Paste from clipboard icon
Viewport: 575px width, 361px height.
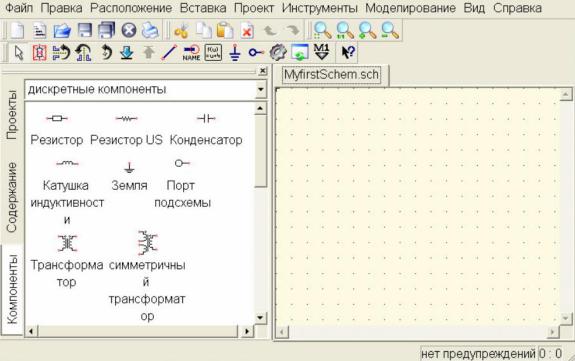pyautogui.click(x=226, y=30)
